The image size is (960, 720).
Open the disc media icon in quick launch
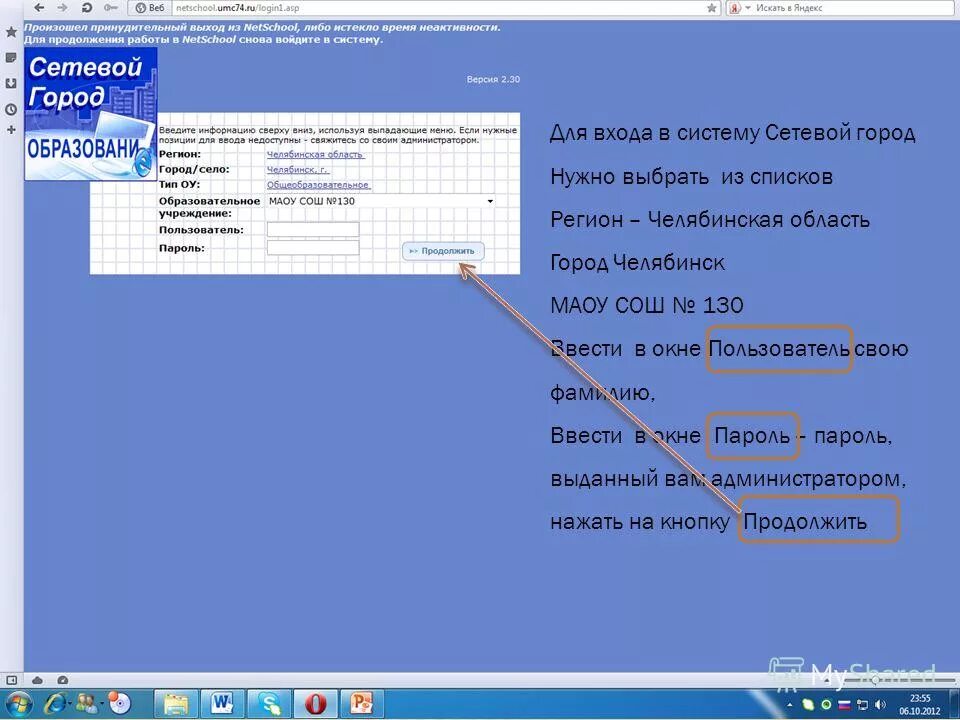point(119,703)
